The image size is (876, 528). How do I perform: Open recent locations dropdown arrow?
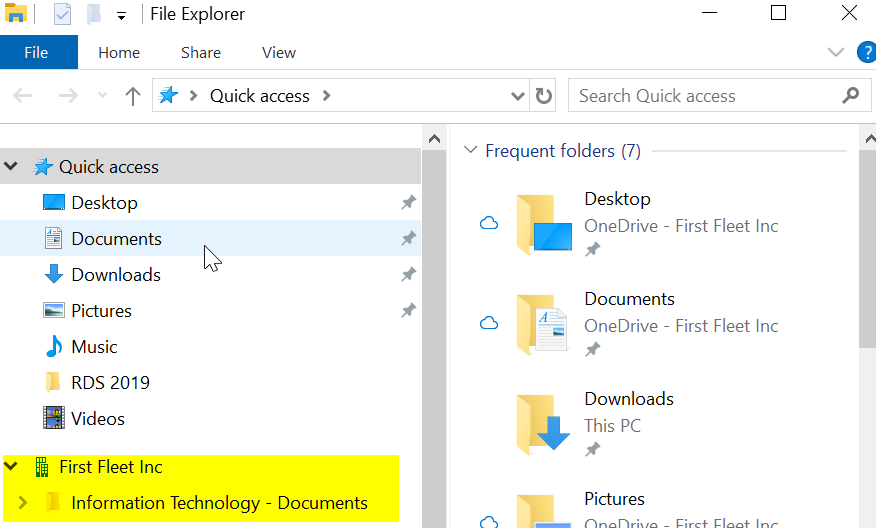[102, 96]
